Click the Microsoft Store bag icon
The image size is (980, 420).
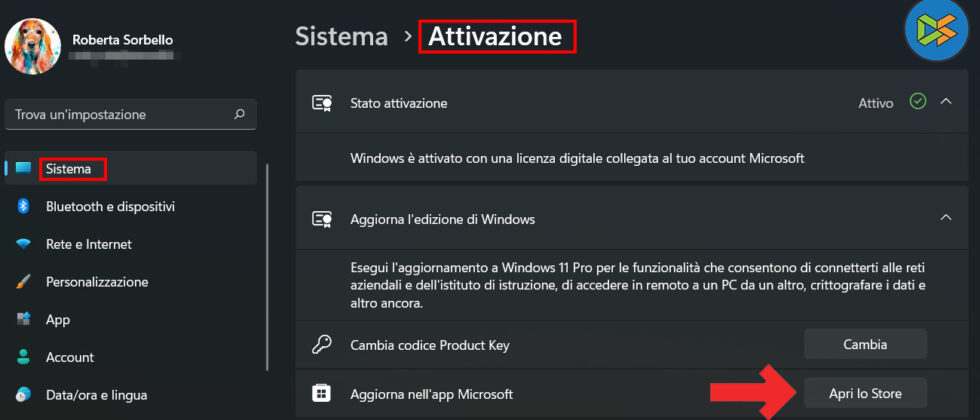coord(322,394)
